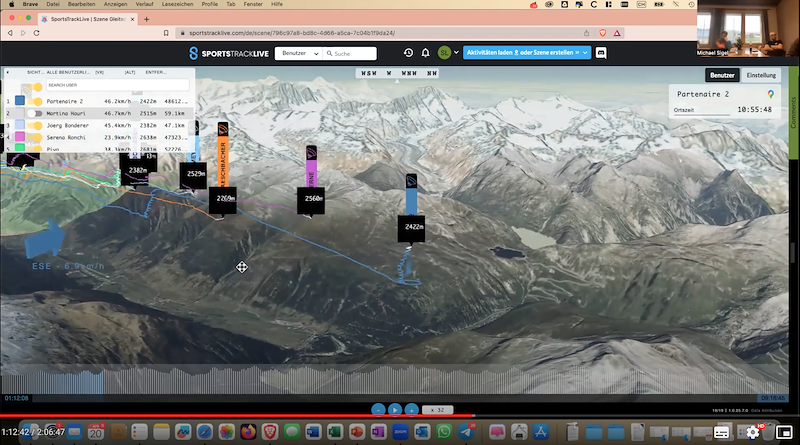Open notifications bell icon
This screenshot has width=800, height=445.
426,53
